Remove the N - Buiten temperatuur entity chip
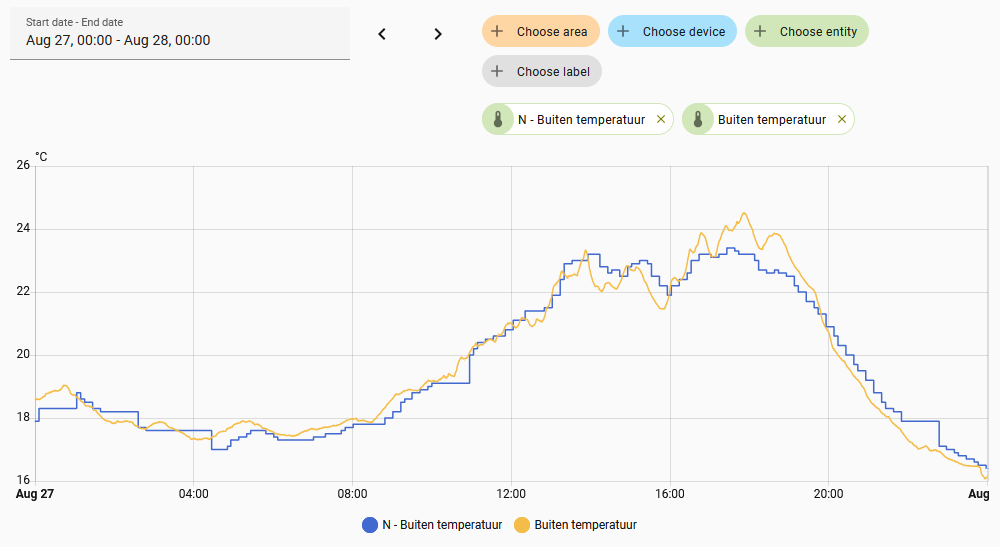The width and height of the screenshot is (1000, 547). (660, 120)
